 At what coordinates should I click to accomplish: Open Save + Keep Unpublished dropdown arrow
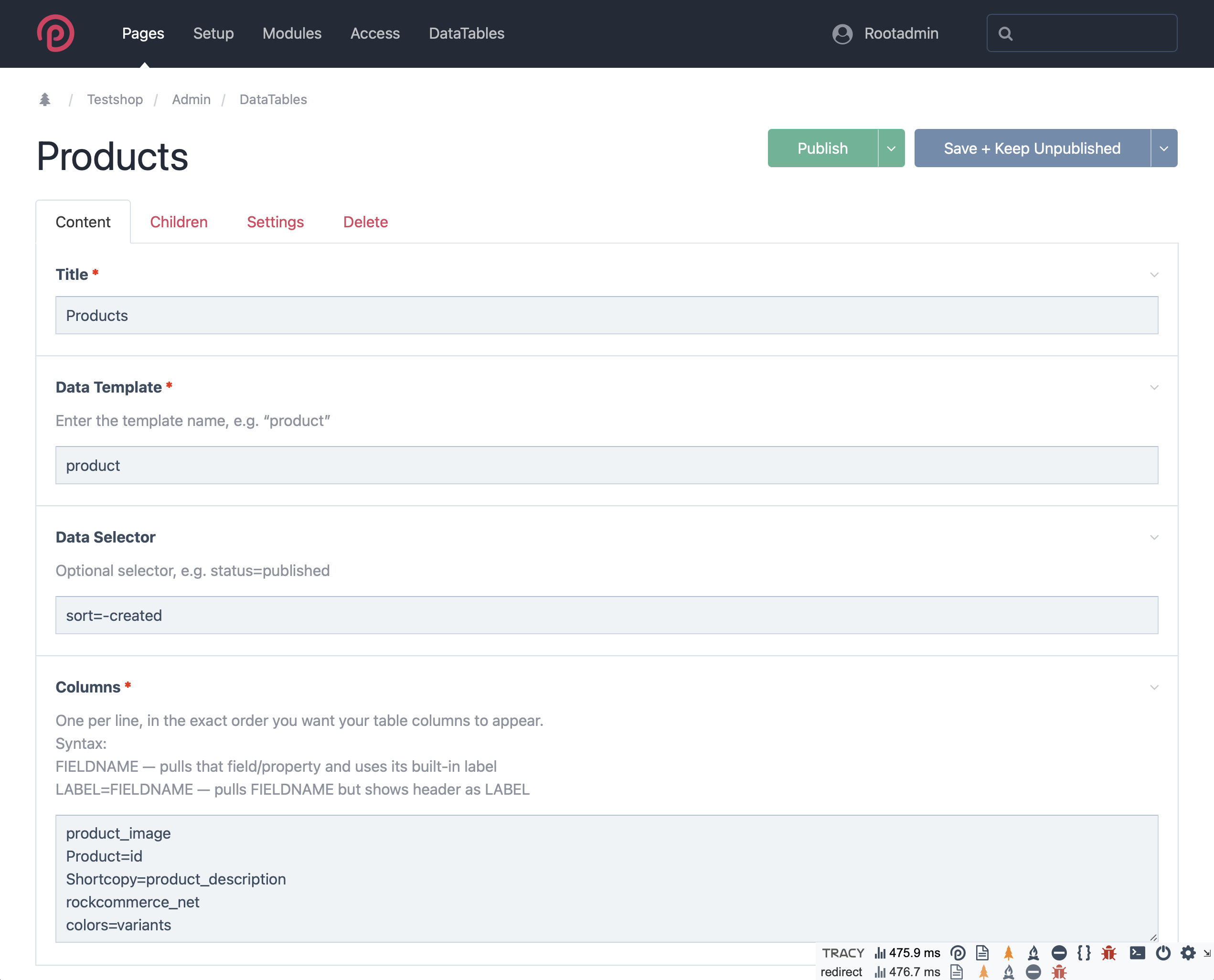pos(1164,149)
